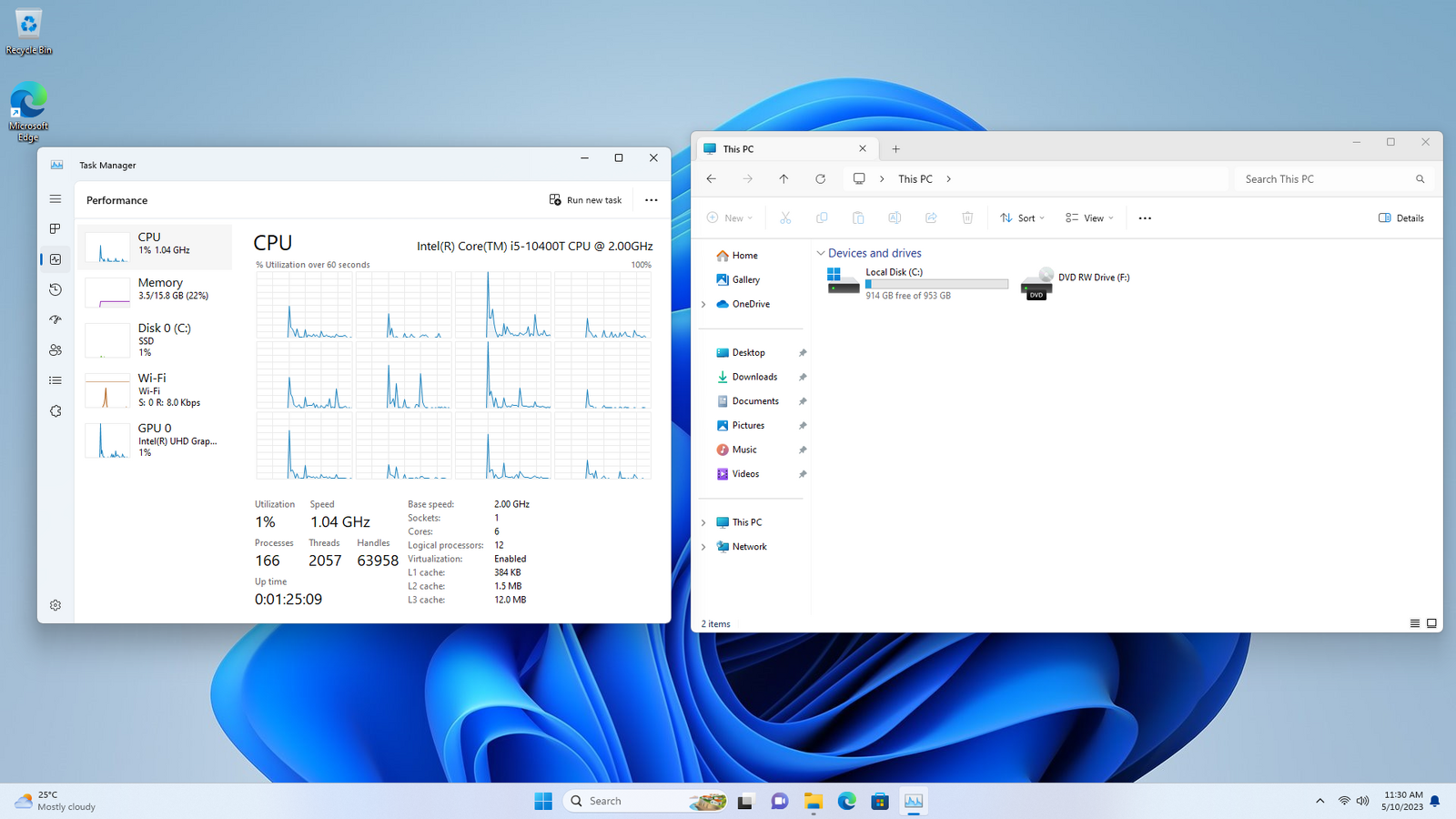1456x819 pixels.
Task: Unpin Videos using its pin icon
Action: coord(803,474)
